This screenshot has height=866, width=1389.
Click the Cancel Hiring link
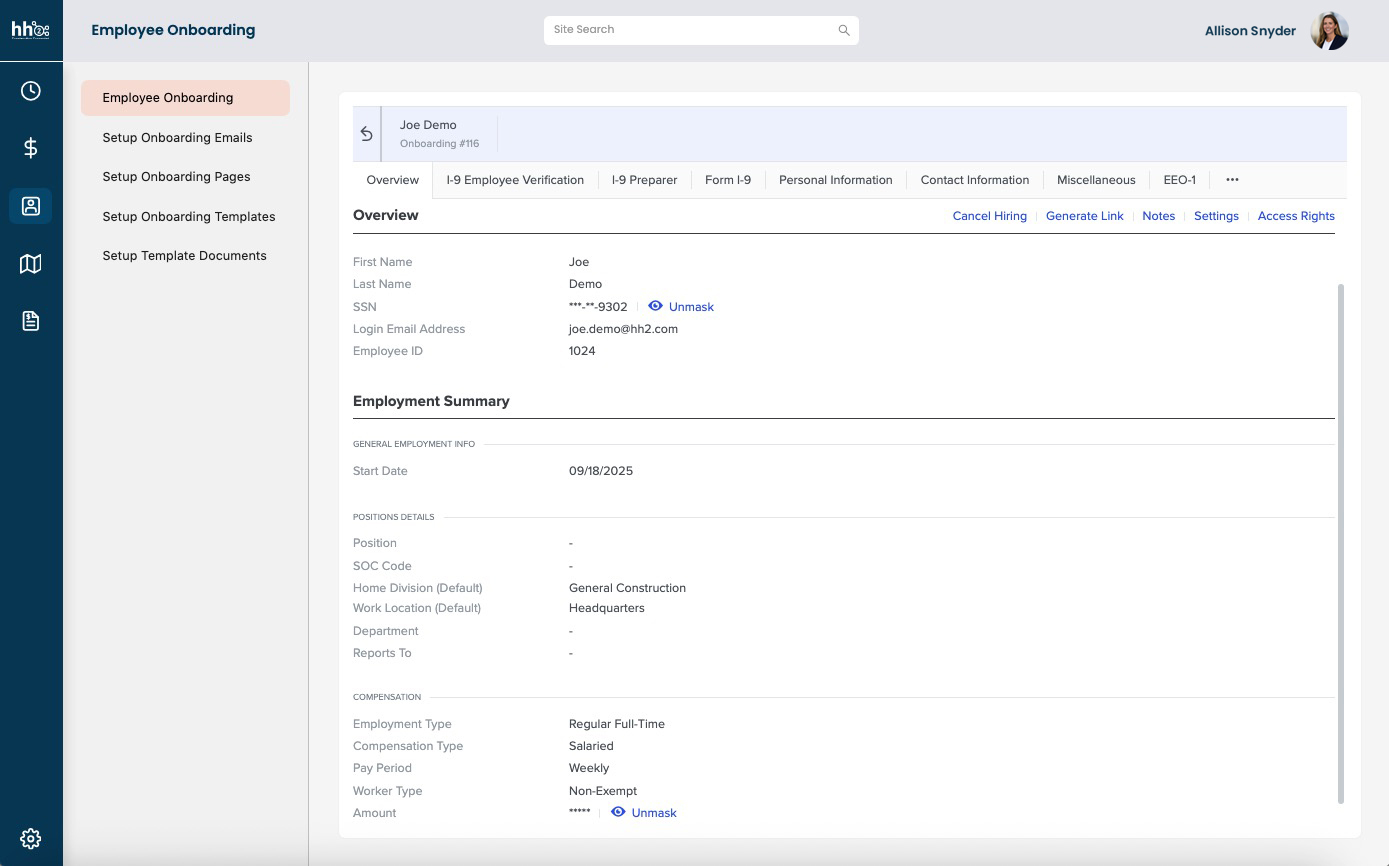coord(989,216)
